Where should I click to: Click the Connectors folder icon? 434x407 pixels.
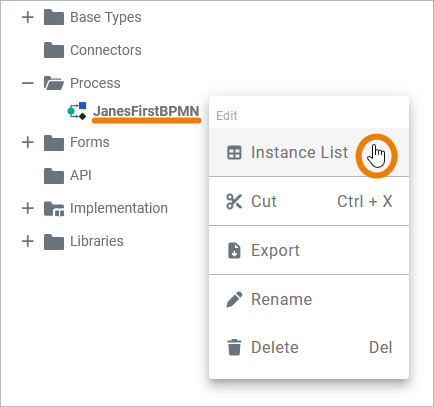pos(54,50)
